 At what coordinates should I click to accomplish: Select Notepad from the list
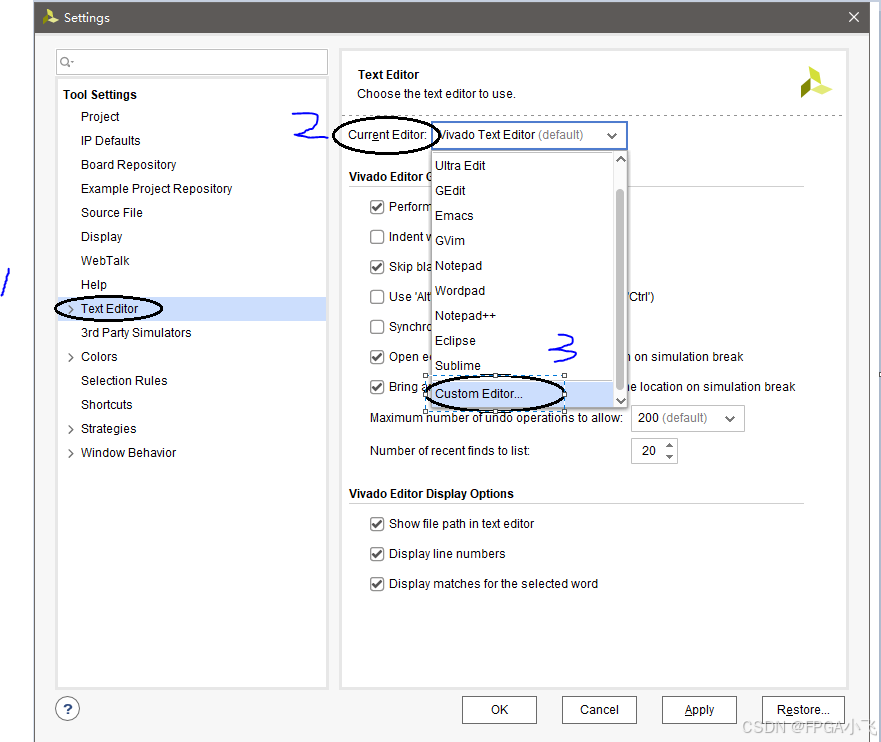[523, 266]
